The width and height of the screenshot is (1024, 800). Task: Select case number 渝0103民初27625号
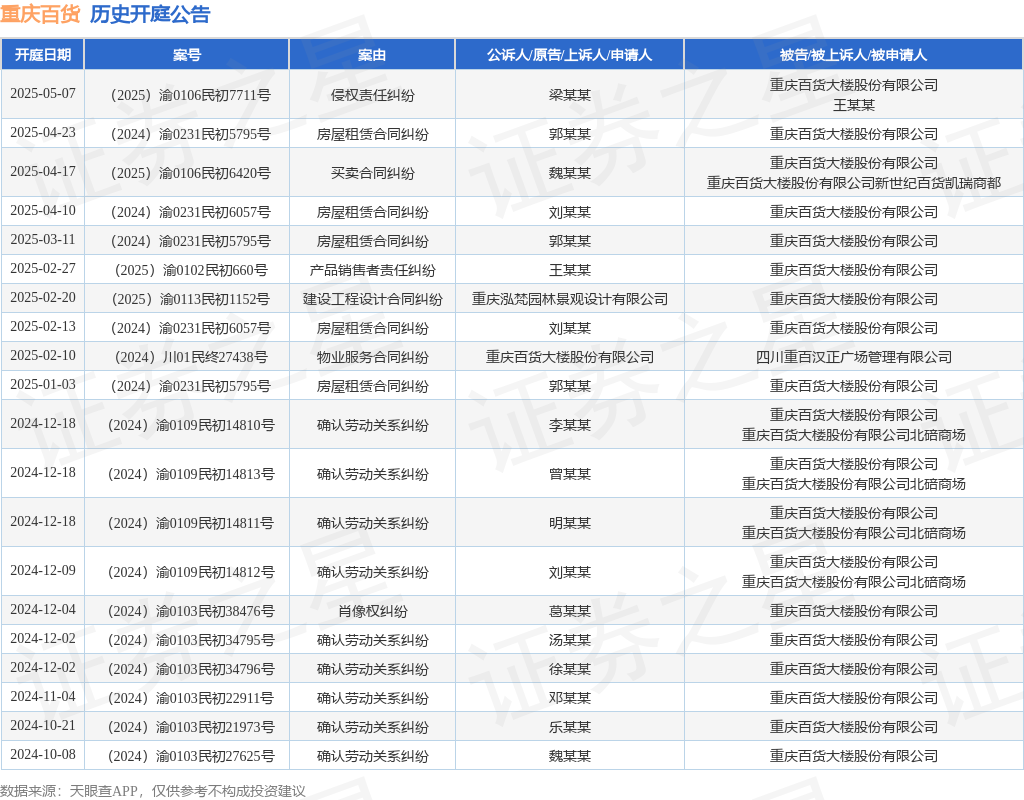(x=190, y=756)
